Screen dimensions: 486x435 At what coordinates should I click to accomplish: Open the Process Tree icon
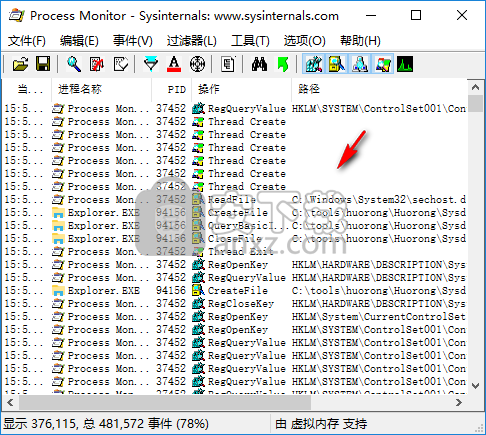[x=228, y=64]
